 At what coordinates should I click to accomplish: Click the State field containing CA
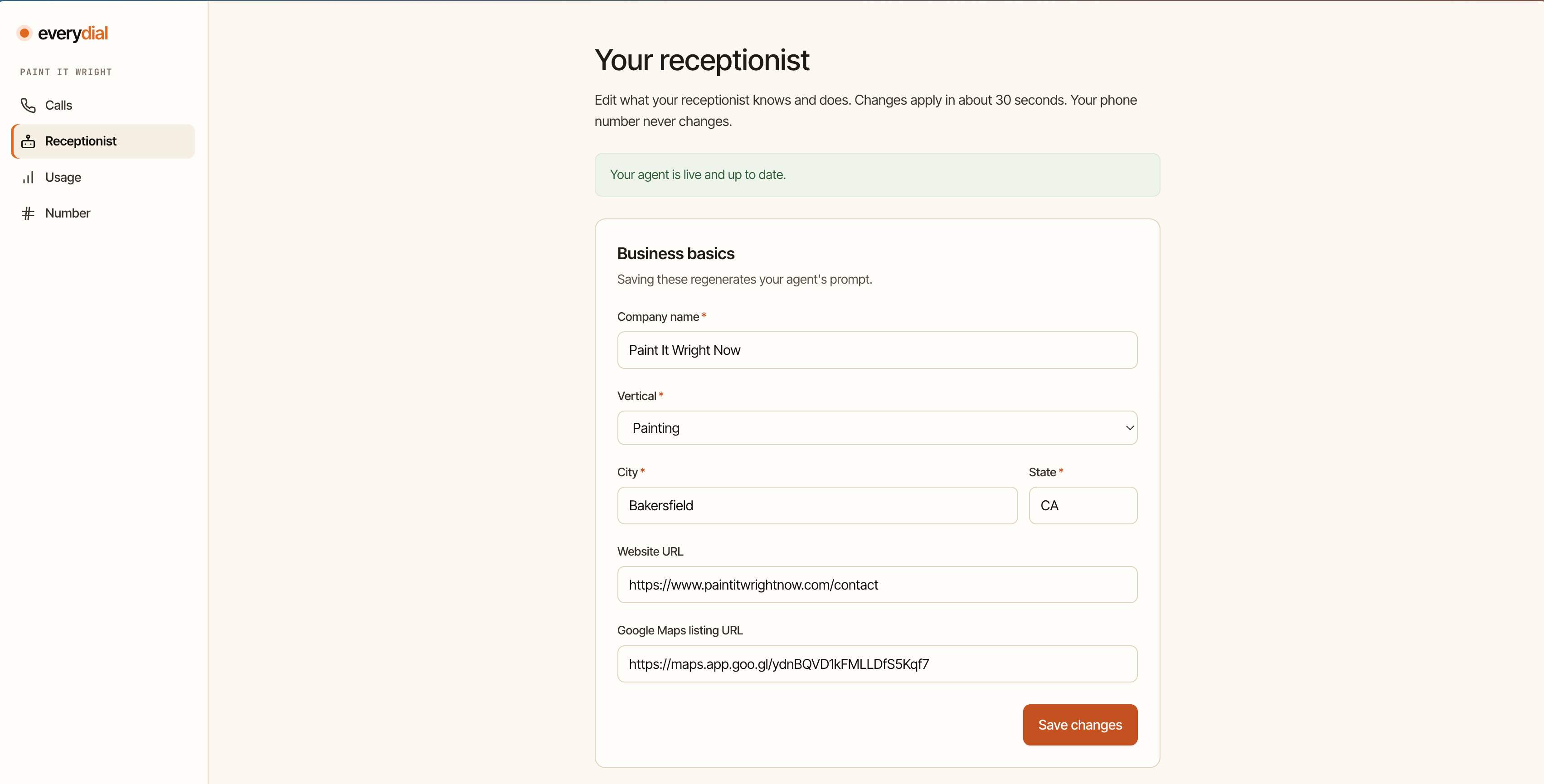click(1083, 505)
